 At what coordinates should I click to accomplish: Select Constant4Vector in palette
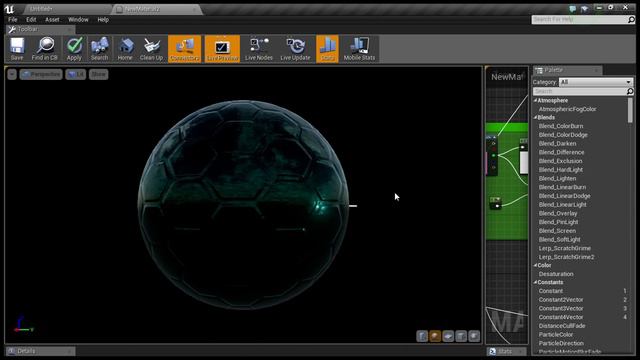[561, 317]
